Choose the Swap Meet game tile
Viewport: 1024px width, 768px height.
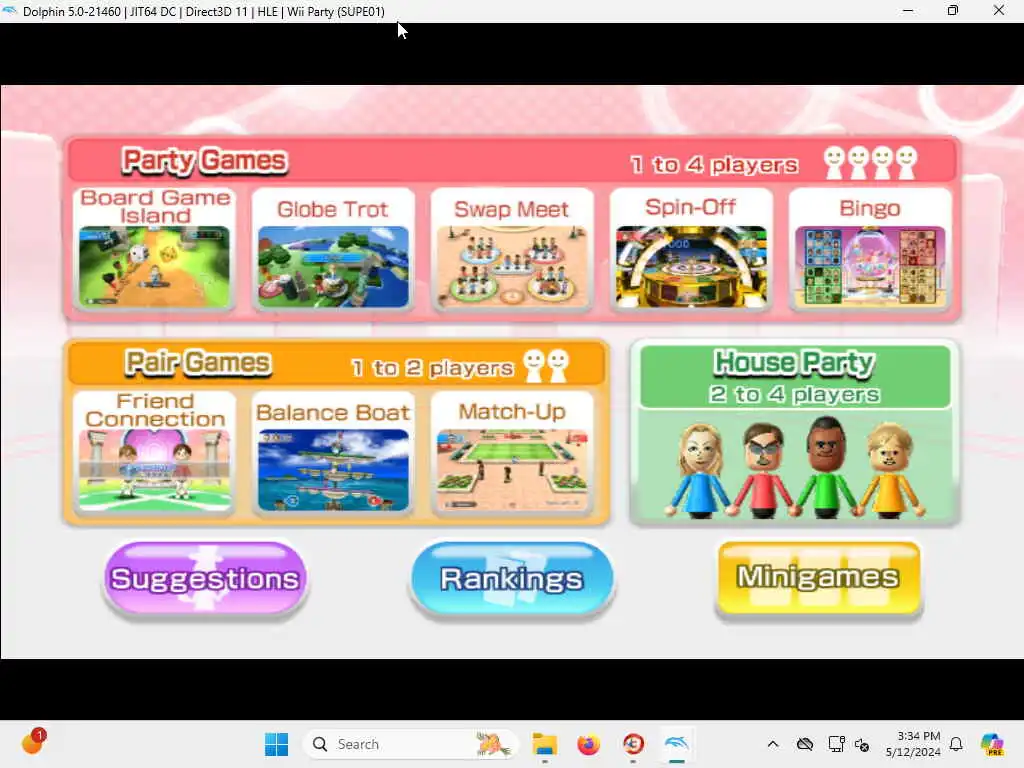[x=512, y=248]
